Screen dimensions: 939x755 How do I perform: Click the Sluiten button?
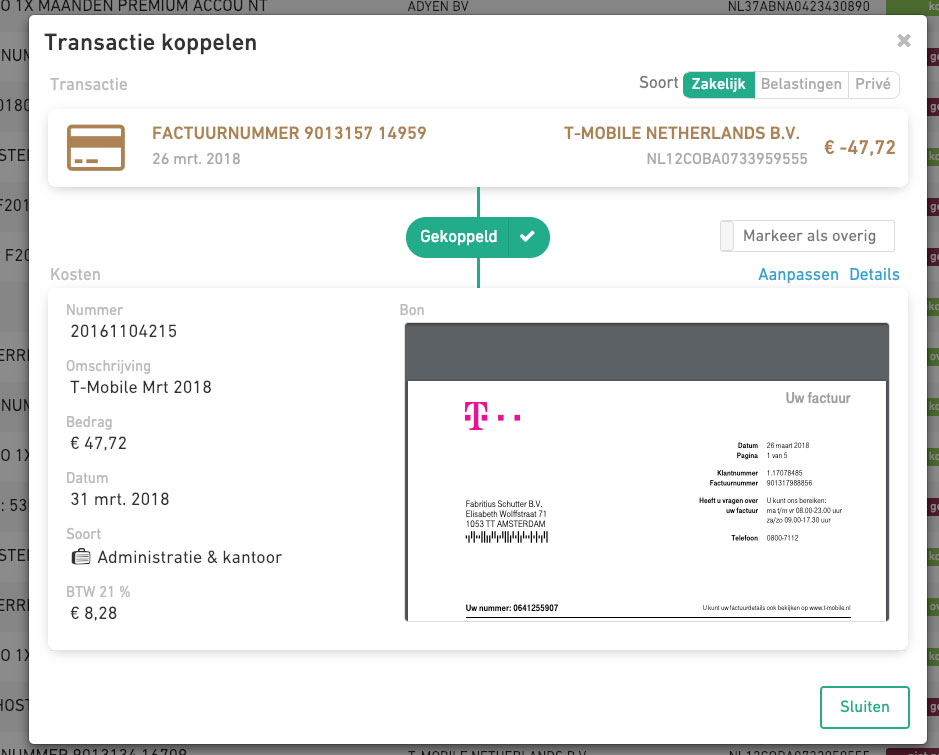click(865, 707)
